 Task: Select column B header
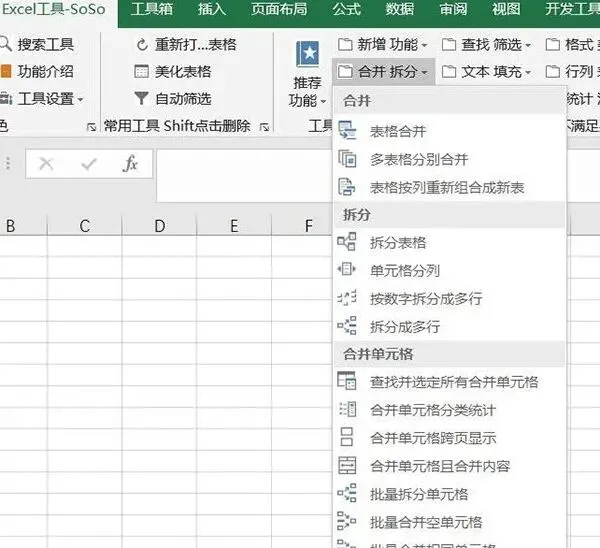click(x=23, y=226)
